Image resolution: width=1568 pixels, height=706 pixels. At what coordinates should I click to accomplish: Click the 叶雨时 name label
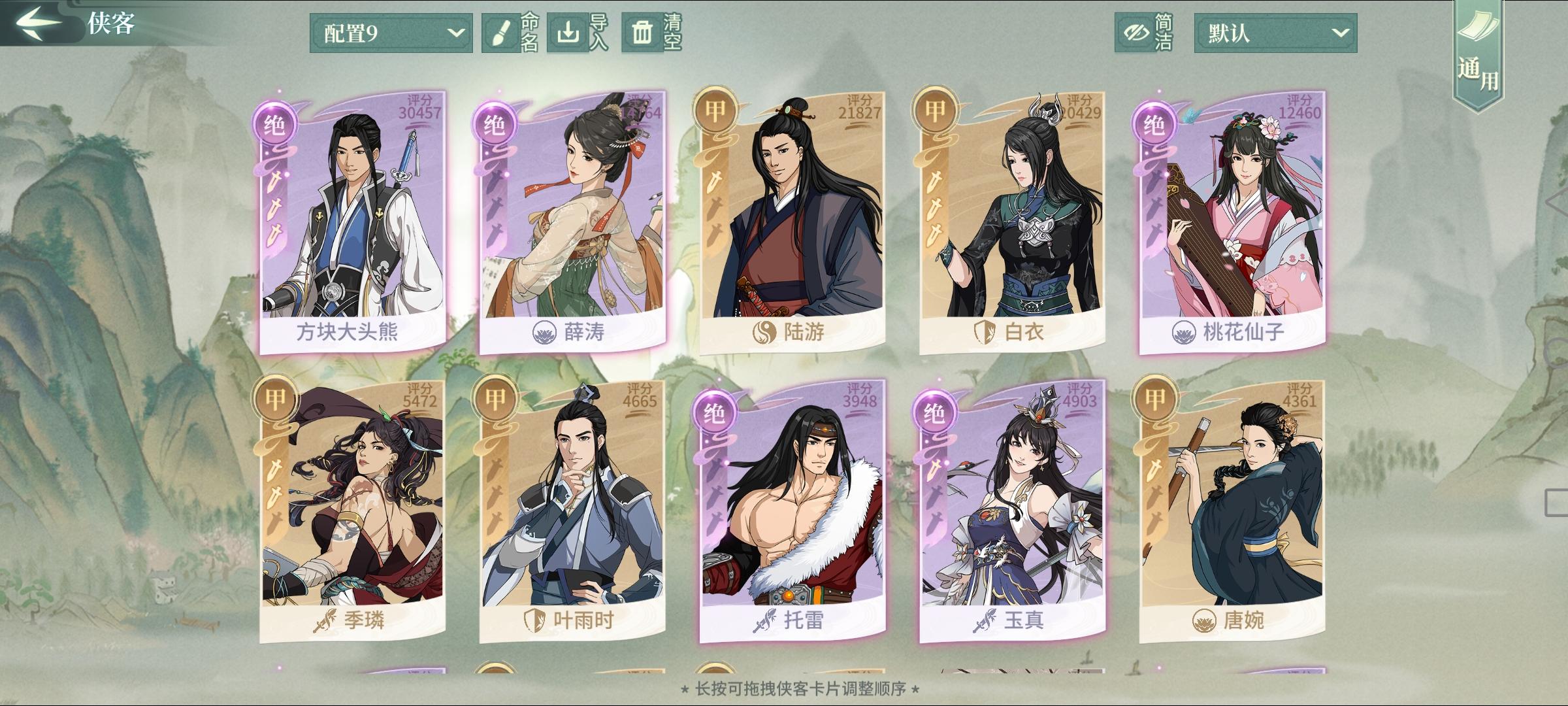click(583, 620)
